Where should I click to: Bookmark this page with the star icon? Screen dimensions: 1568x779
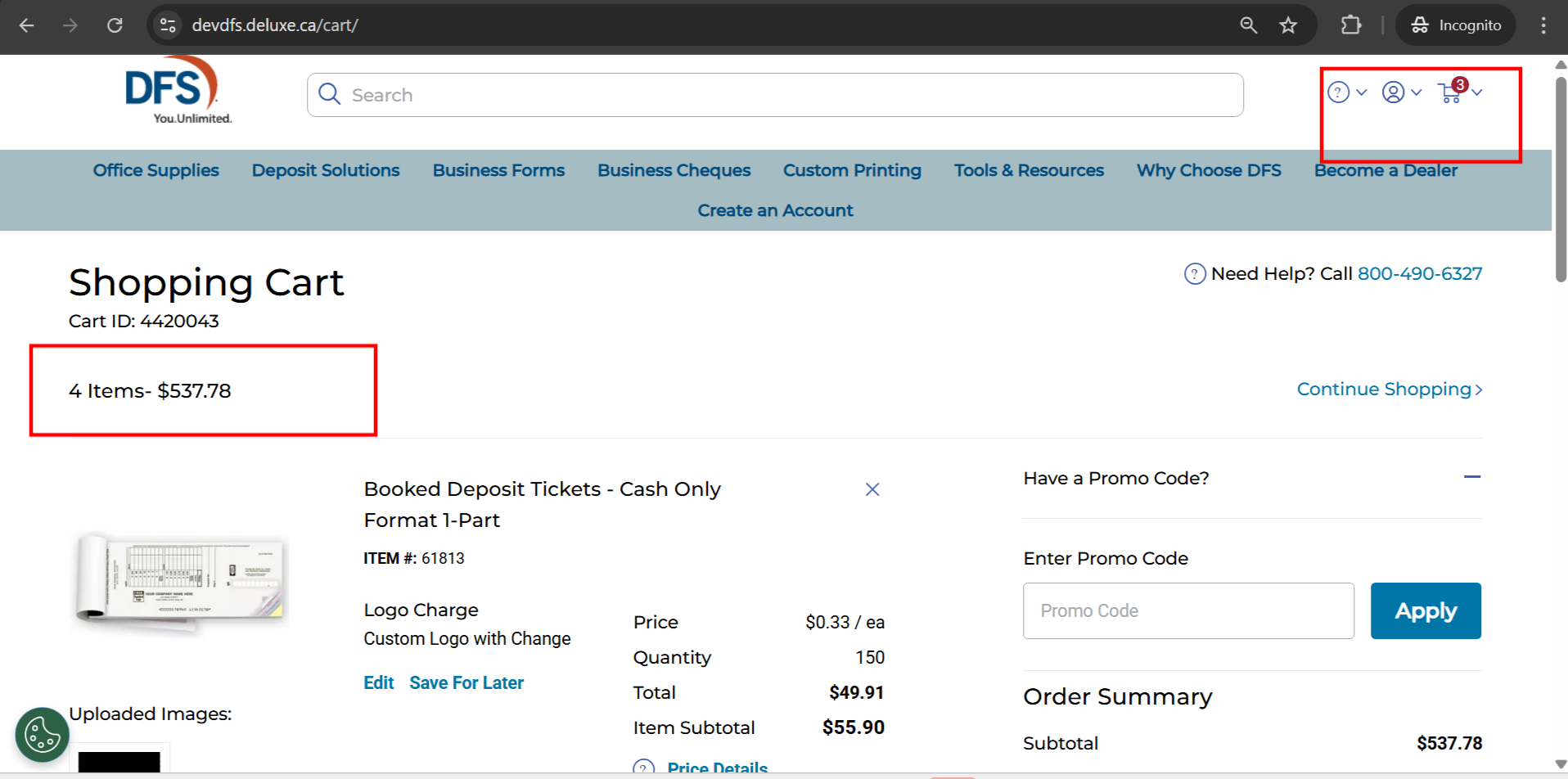(x=1288, y=25)
